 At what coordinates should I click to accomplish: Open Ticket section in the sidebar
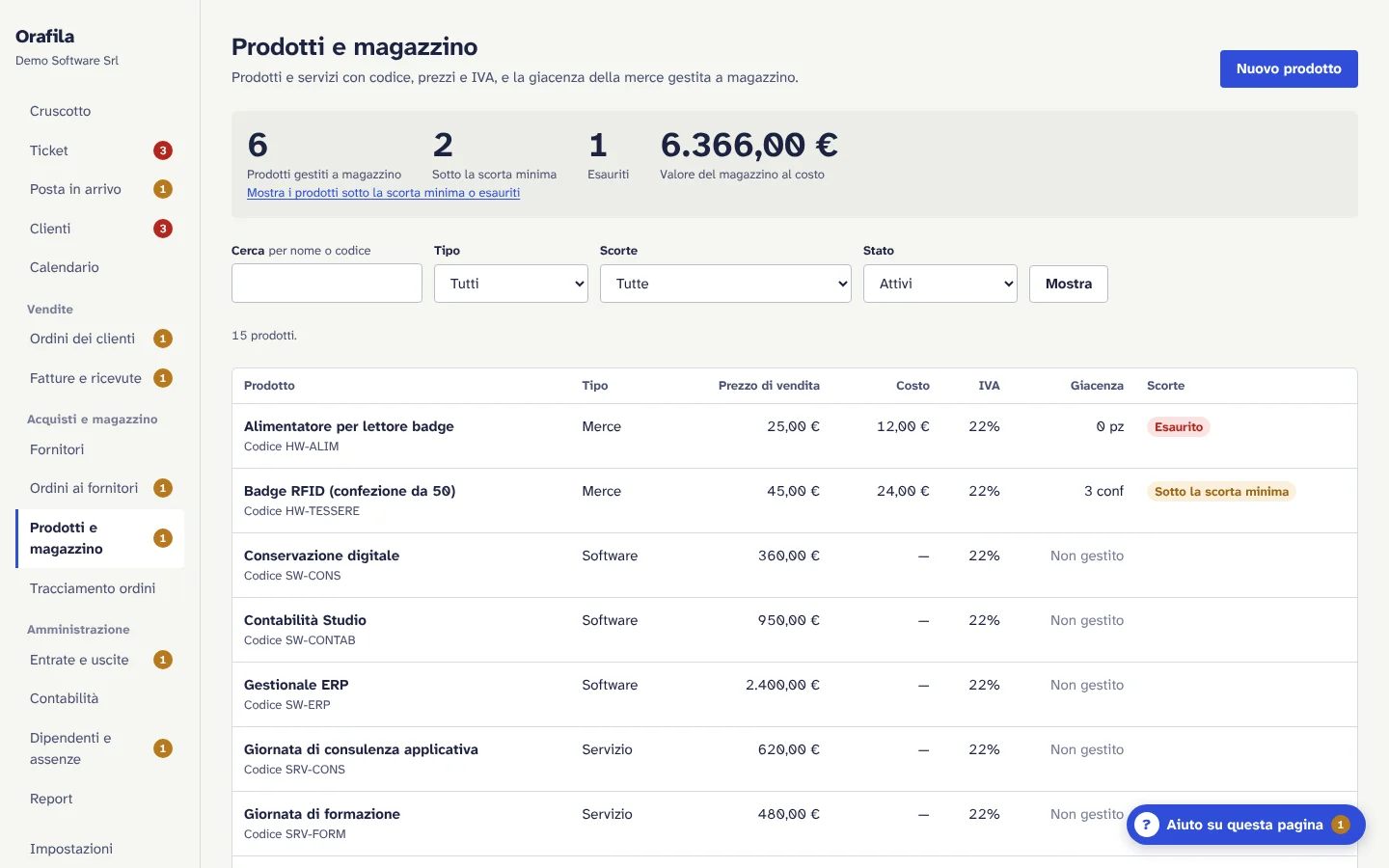pos(100,150)
